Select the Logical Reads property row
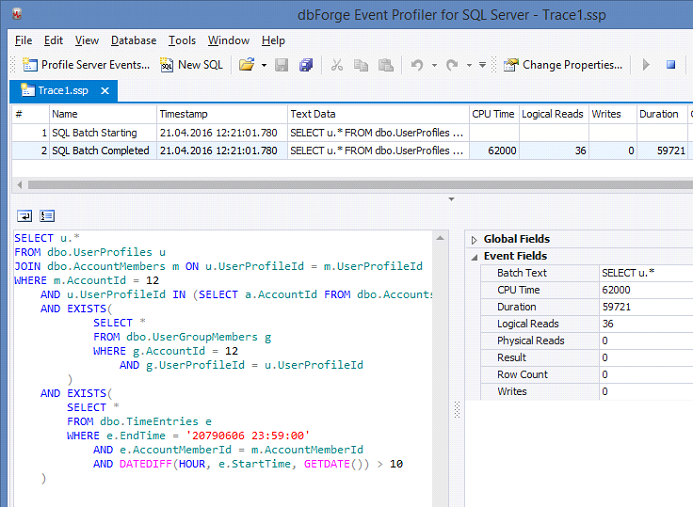Viewport: 693px width, 507px height. (587, 324)
